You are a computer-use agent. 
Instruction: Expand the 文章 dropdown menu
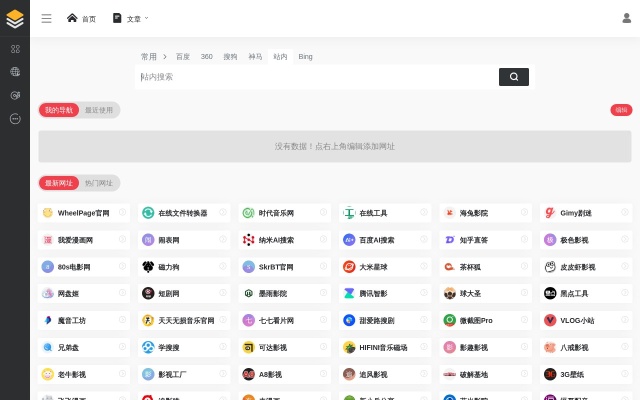pyautogui.click(x=131, y=18)
